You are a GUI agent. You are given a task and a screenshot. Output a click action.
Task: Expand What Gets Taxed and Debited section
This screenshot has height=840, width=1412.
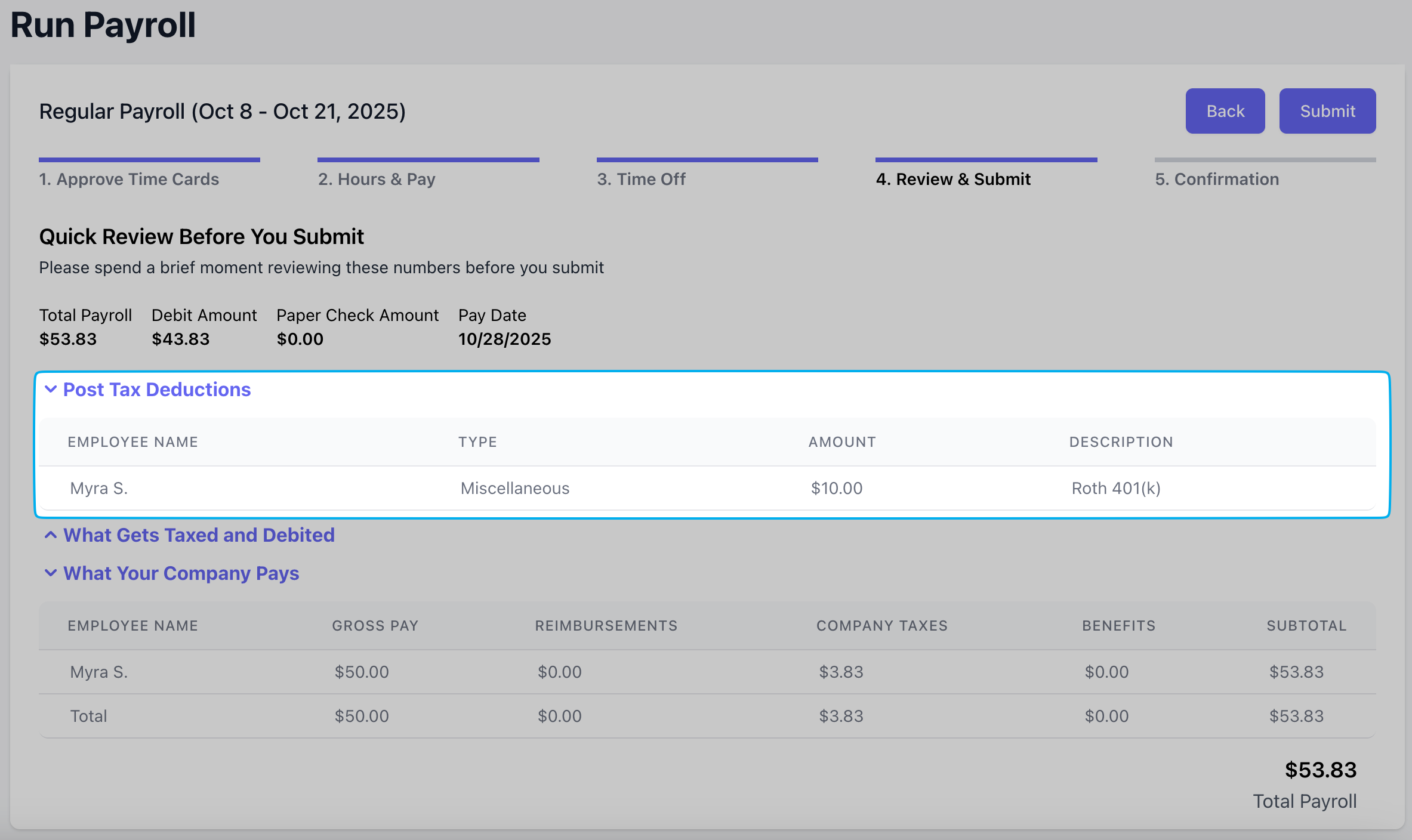pyautogui.click(x=199, y=535)
